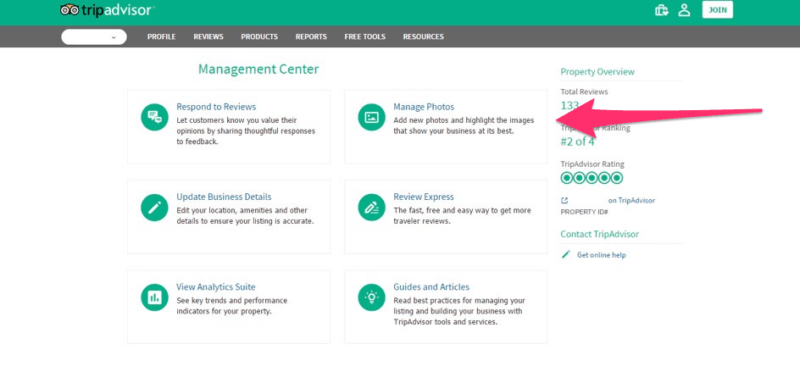Open the trips suitcase icon
This screenshot has height=372, width=800.
click(x=662, y=10)
